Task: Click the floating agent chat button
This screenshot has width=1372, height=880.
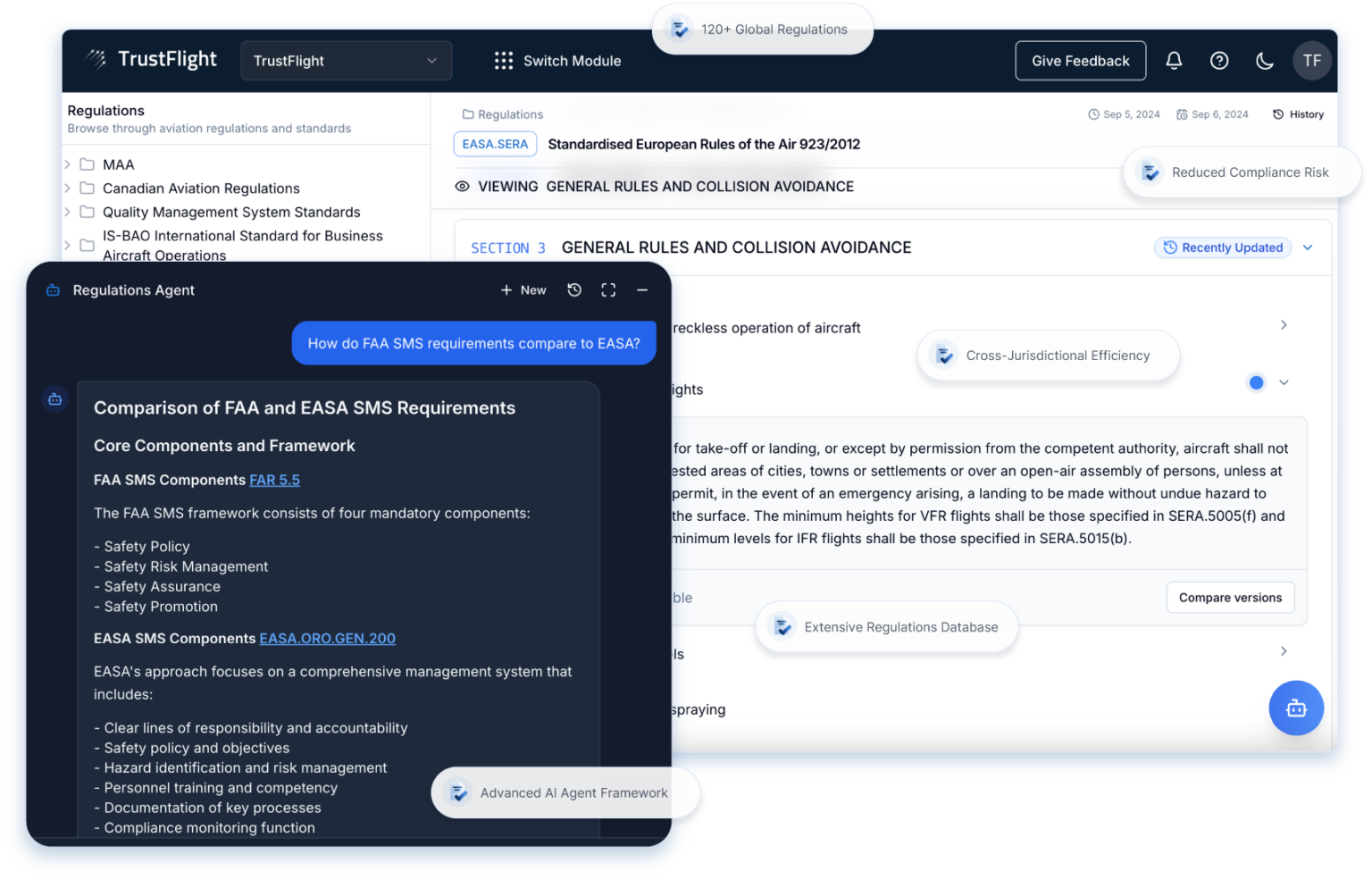Action: [1296, 708]
